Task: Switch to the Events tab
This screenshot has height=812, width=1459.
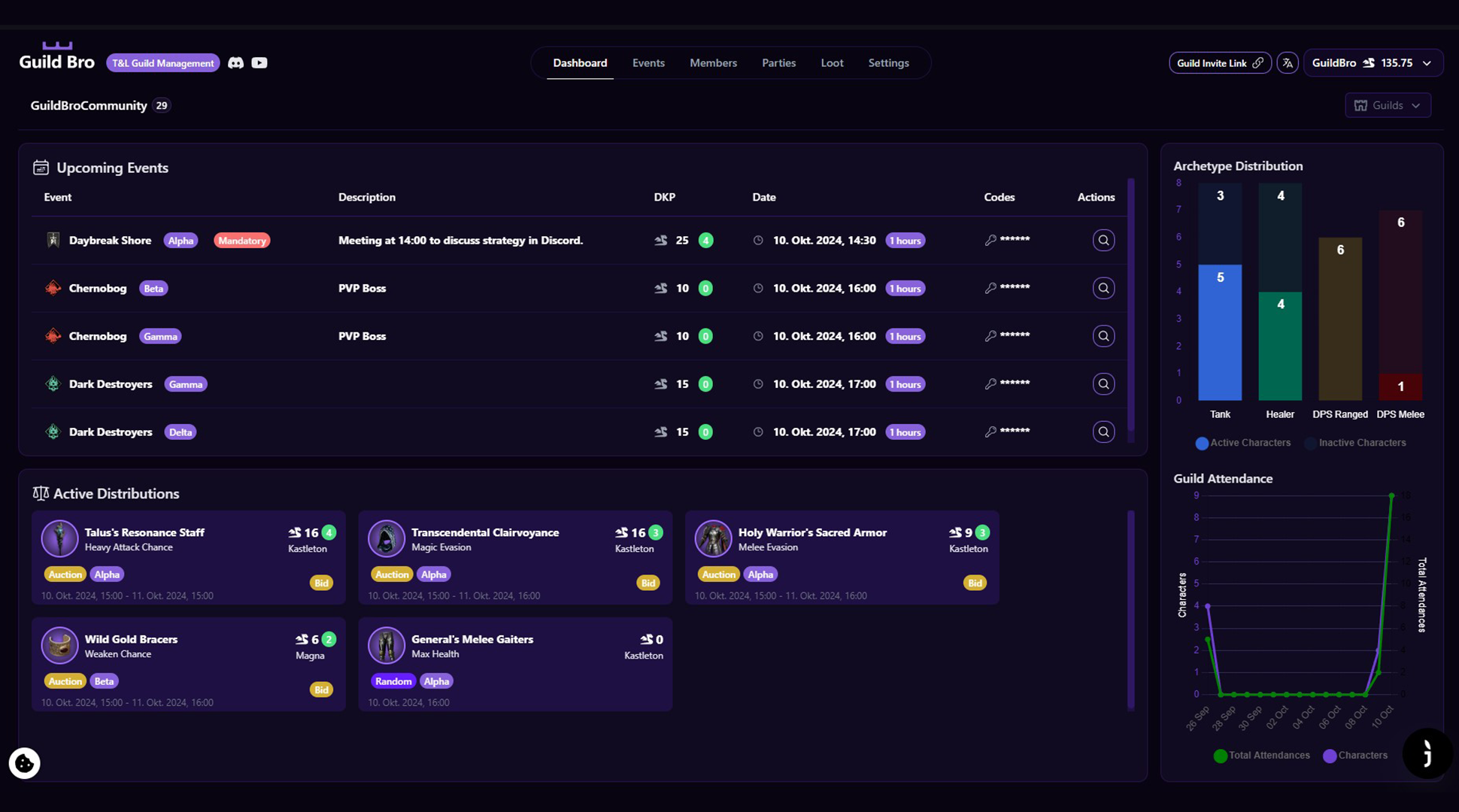Action: (648, 63)
